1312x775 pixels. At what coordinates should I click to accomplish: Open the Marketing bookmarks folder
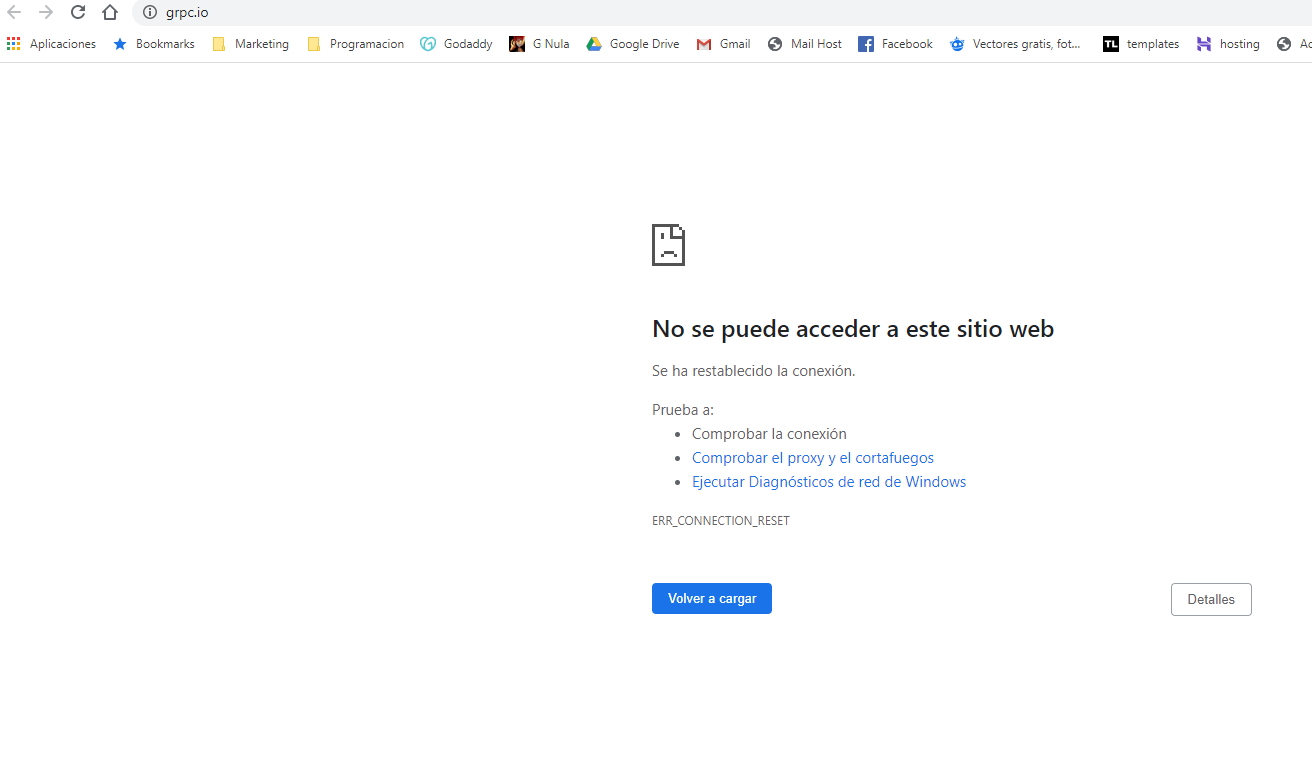[251, 44]
